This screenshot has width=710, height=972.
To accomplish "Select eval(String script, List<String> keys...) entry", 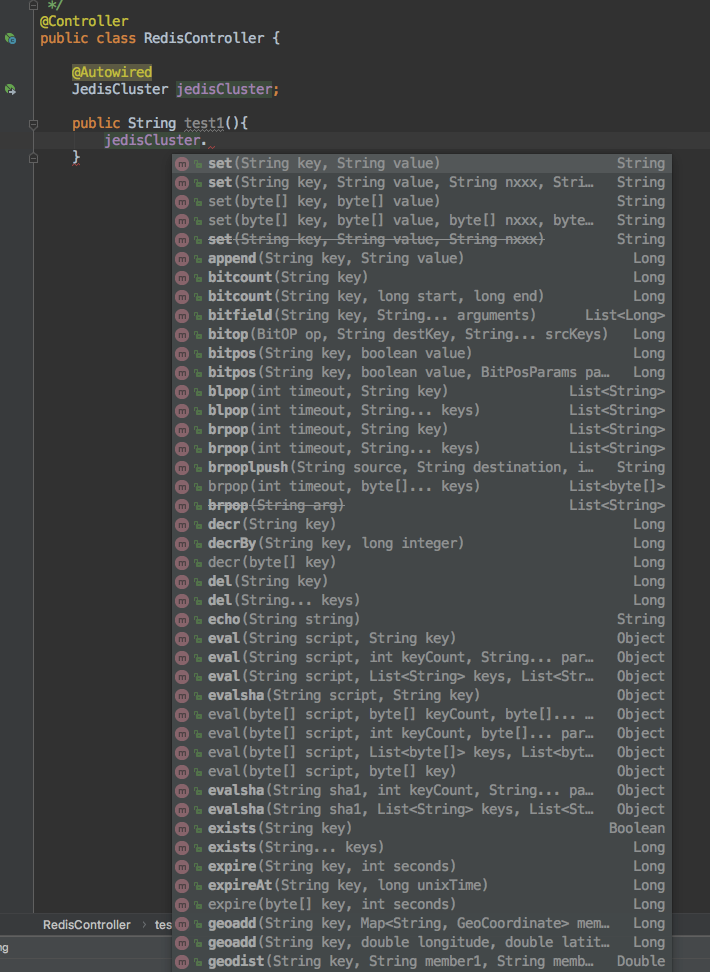I will pyautogui.click(x=422, y=677).
